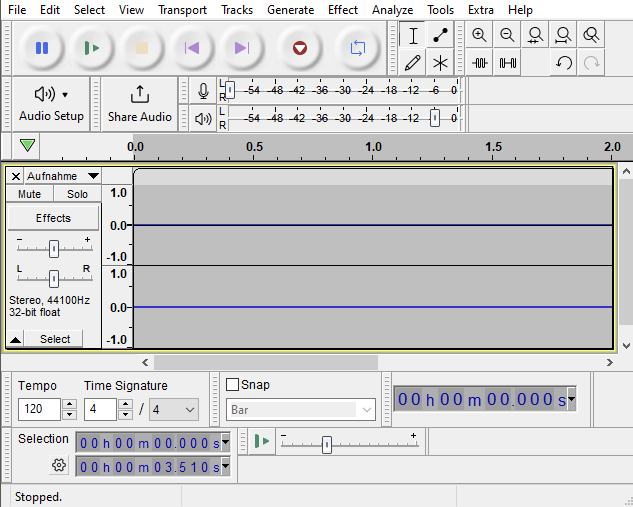This screenshot has width=633, height=507.
Task: Click the track Select button
Action: tap(54, 339)
